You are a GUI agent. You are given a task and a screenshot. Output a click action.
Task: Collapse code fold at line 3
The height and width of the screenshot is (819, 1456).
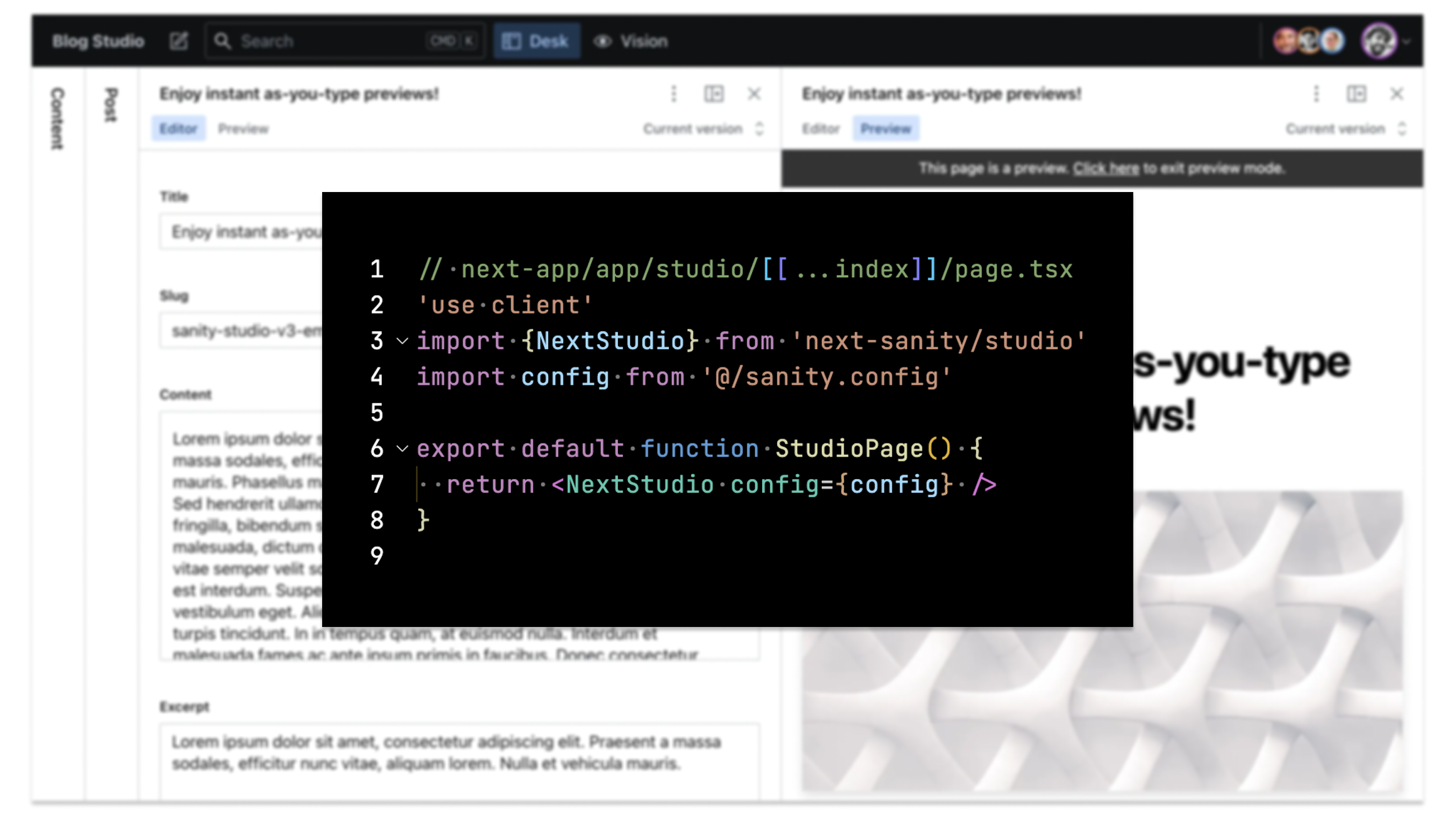pyautogui.click(x=402, y=341)
